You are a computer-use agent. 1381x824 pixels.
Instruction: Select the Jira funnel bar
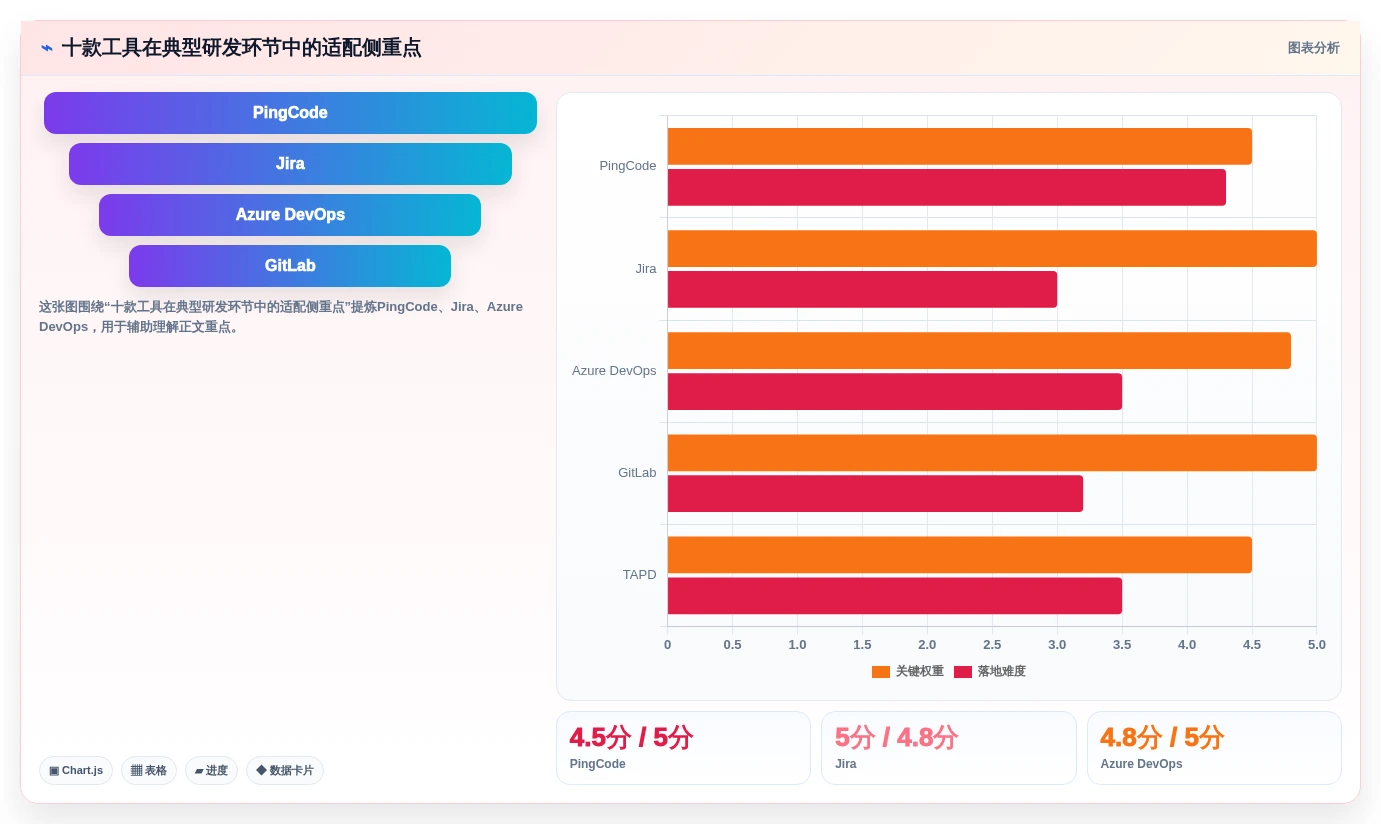click(x=290, y=164)
